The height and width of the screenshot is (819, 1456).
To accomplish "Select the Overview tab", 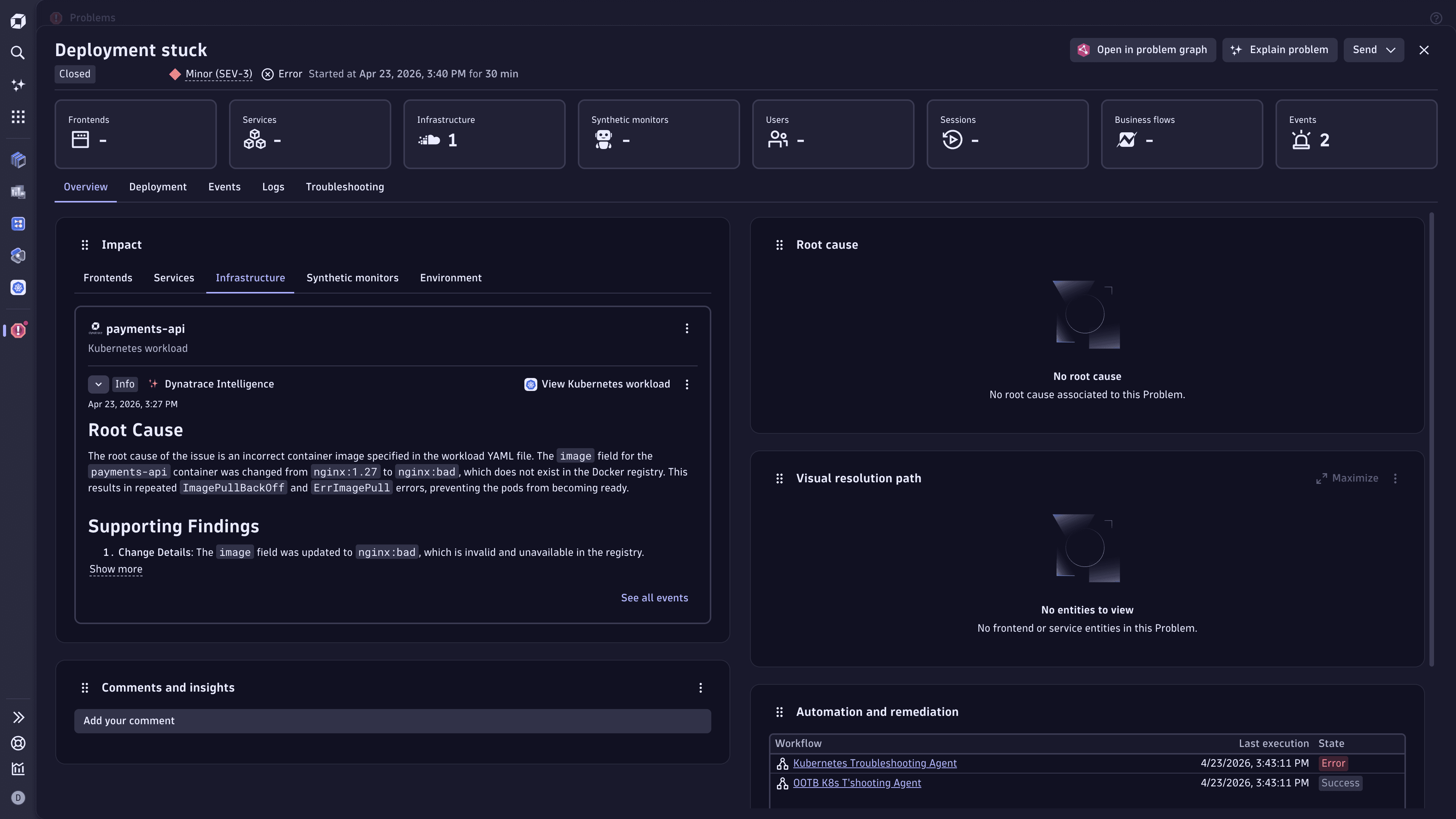I will pos(85,187).
